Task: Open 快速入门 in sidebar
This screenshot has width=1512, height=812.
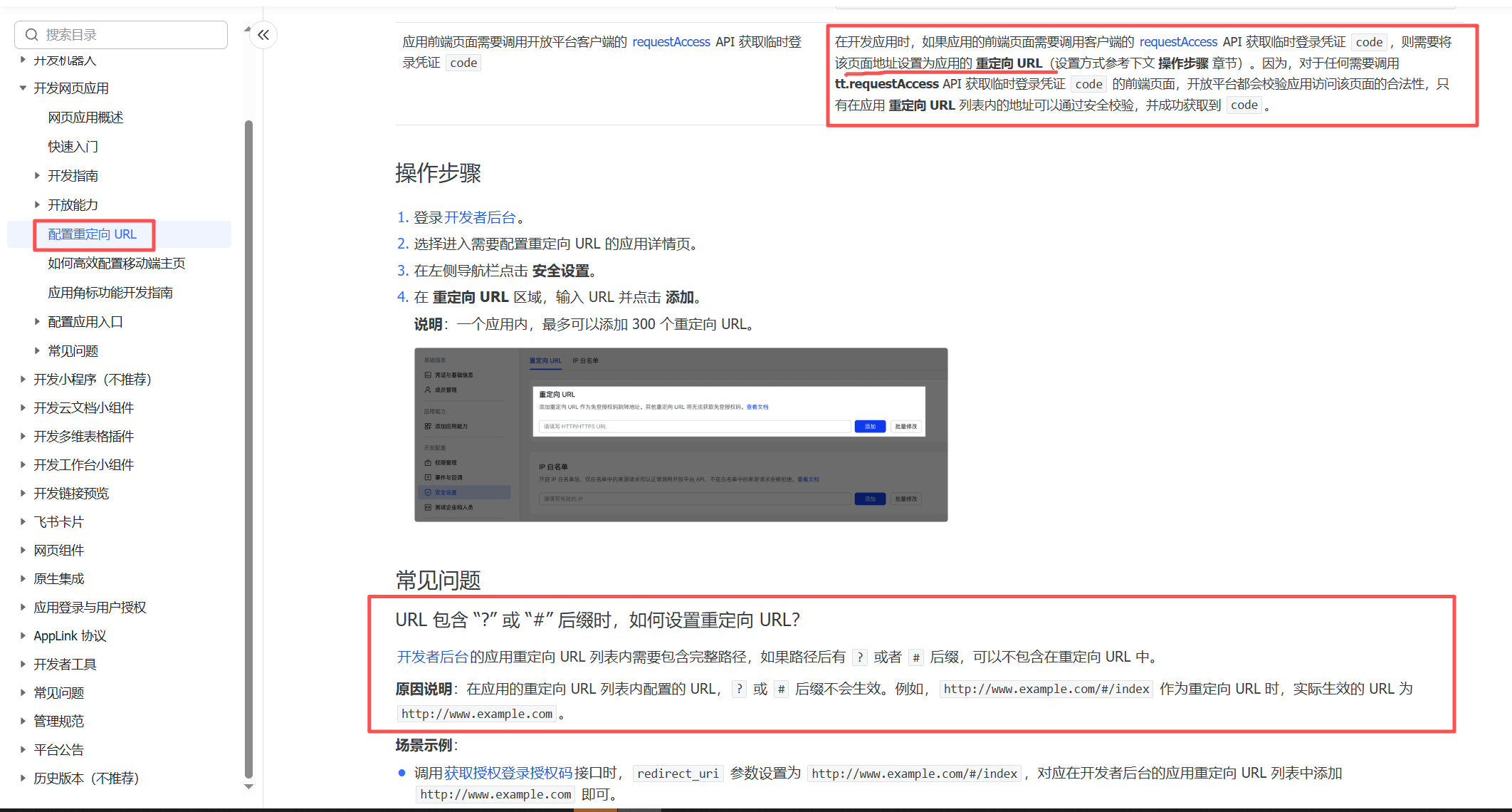Action: click(73, 147)
